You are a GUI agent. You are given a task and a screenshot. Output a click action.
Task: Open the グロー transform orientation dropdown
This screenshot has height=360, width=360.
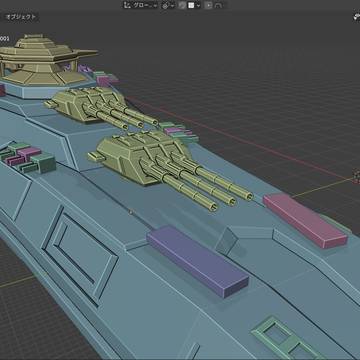140,5
